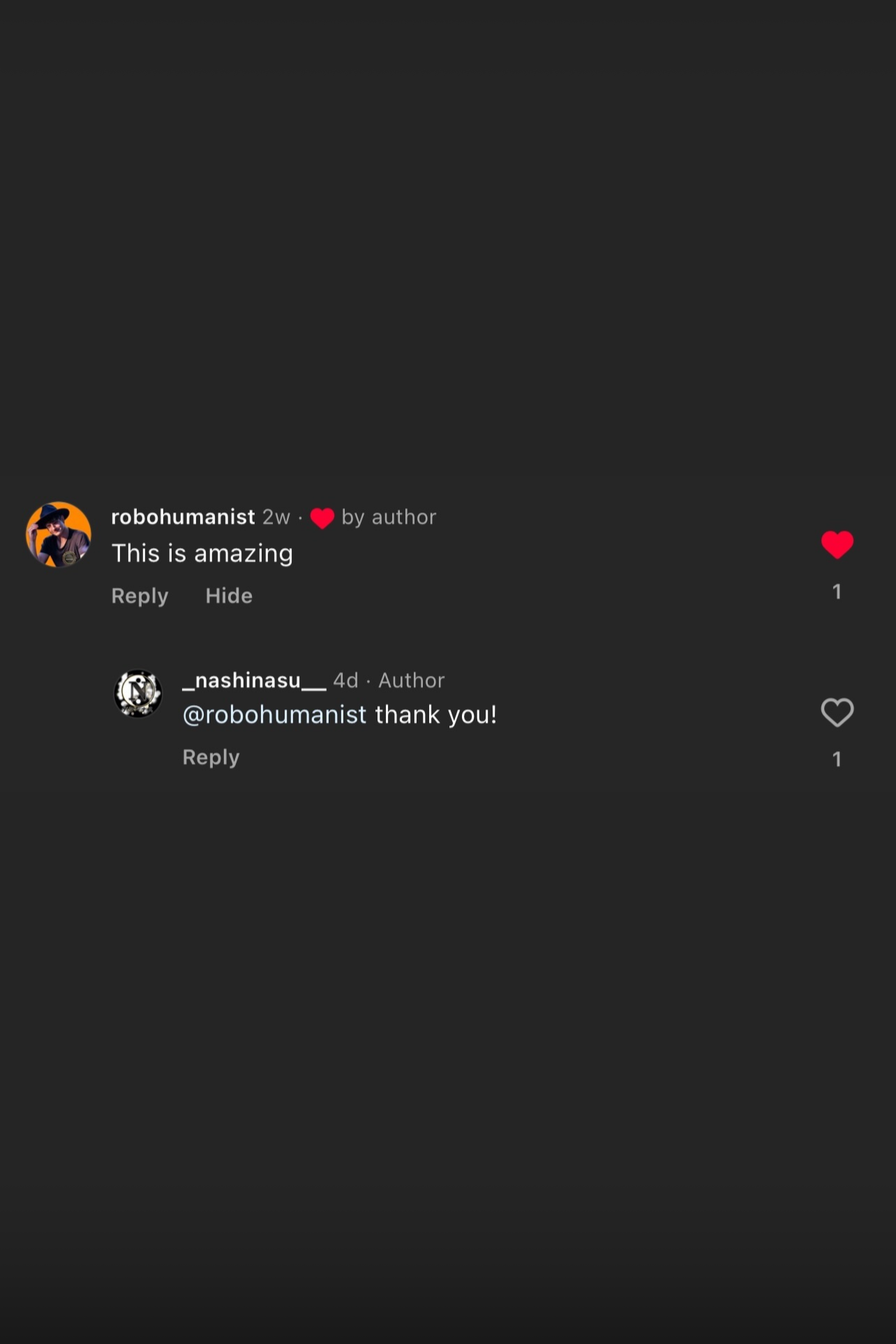The height and width of the screenshot is (1344, 896).
Task: Tap the robohumanist username
Action: 183,517
